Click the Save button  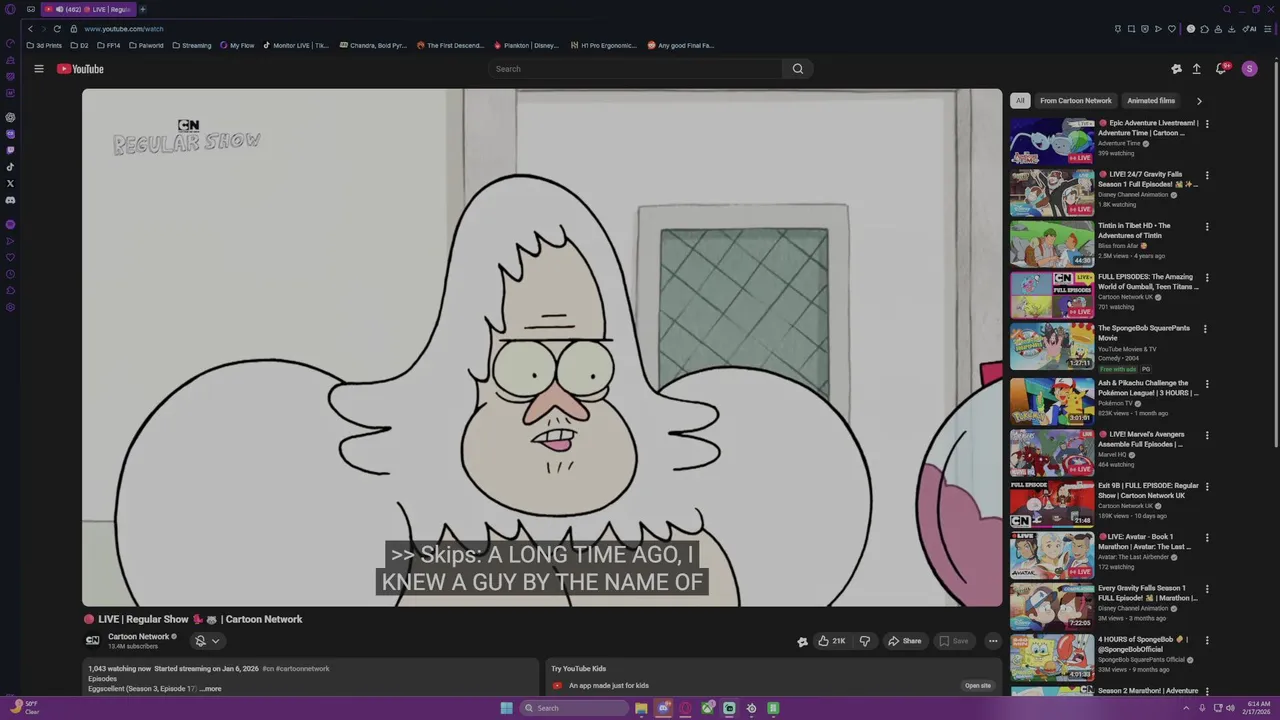click(953, 641)
